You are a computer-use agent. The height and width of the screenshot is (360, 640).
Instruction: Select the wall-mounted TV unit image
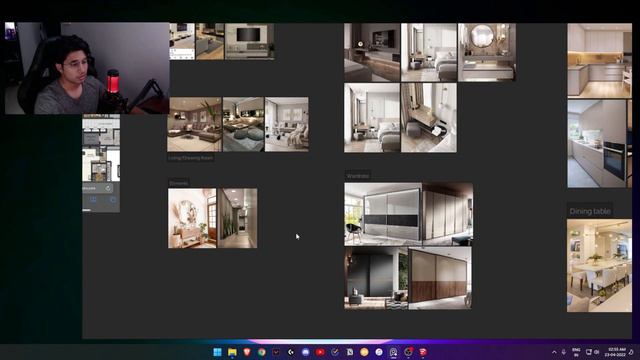[249, 42]
